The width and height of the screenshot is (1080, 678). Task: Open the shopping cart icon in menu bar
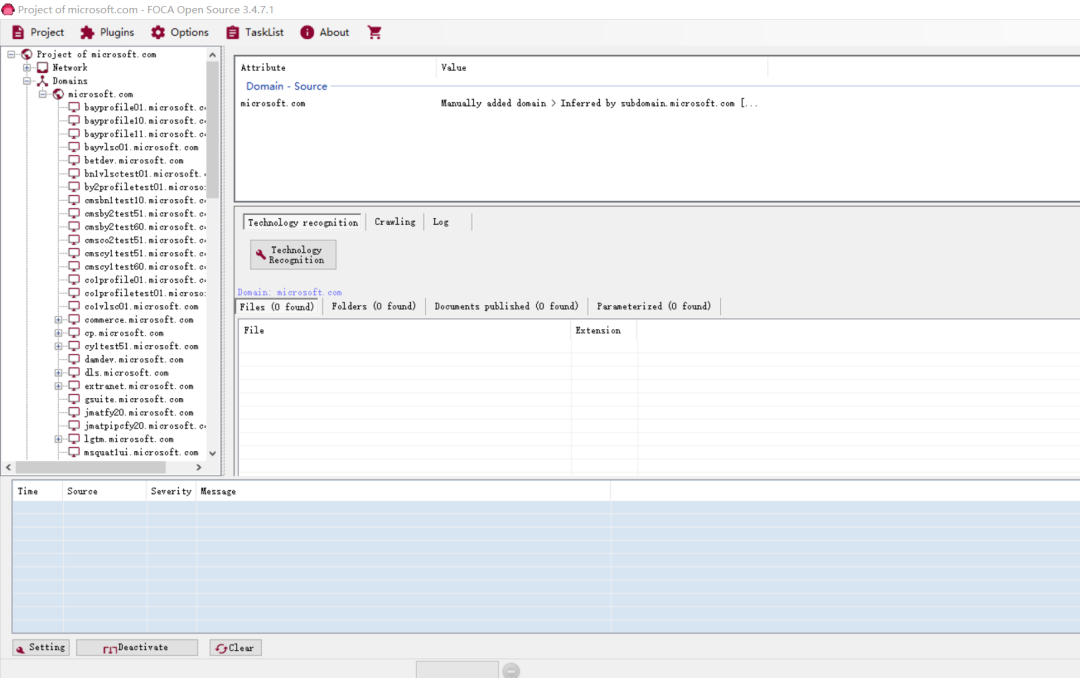[374, 32]
